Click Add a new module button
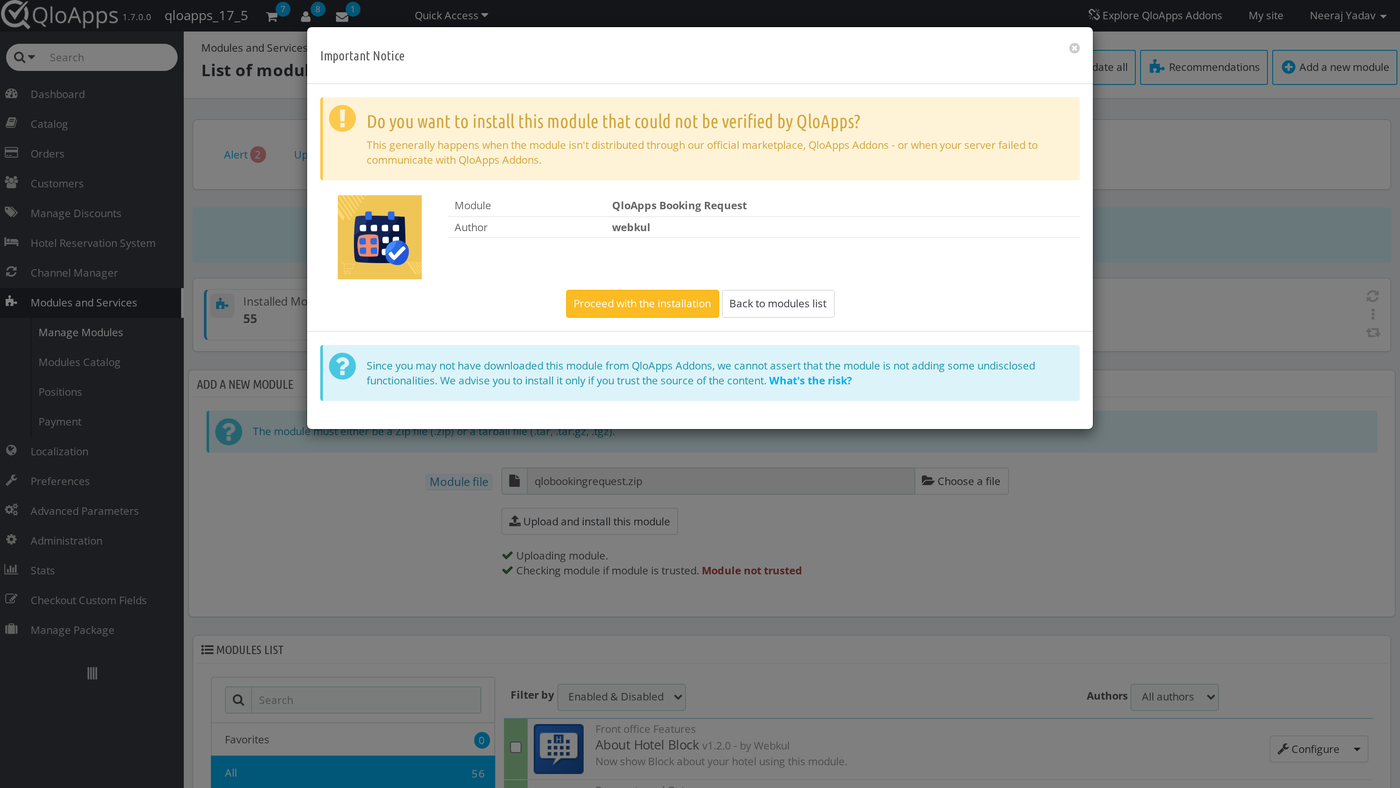The height and width of the screenshot is (788, 1400). [x=1335, y=67]
